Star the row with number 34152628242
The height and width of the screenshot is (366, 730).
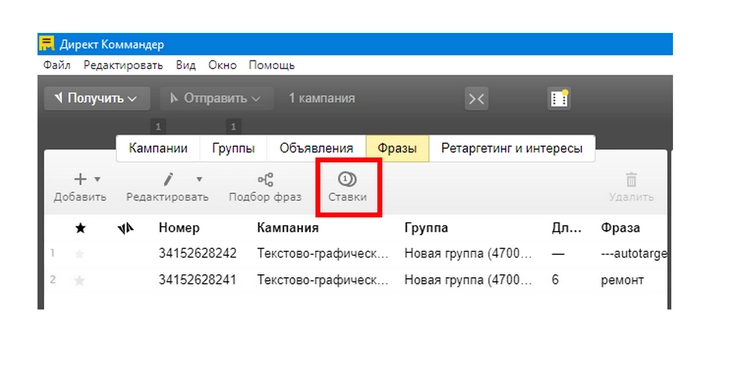coord(80,254)
